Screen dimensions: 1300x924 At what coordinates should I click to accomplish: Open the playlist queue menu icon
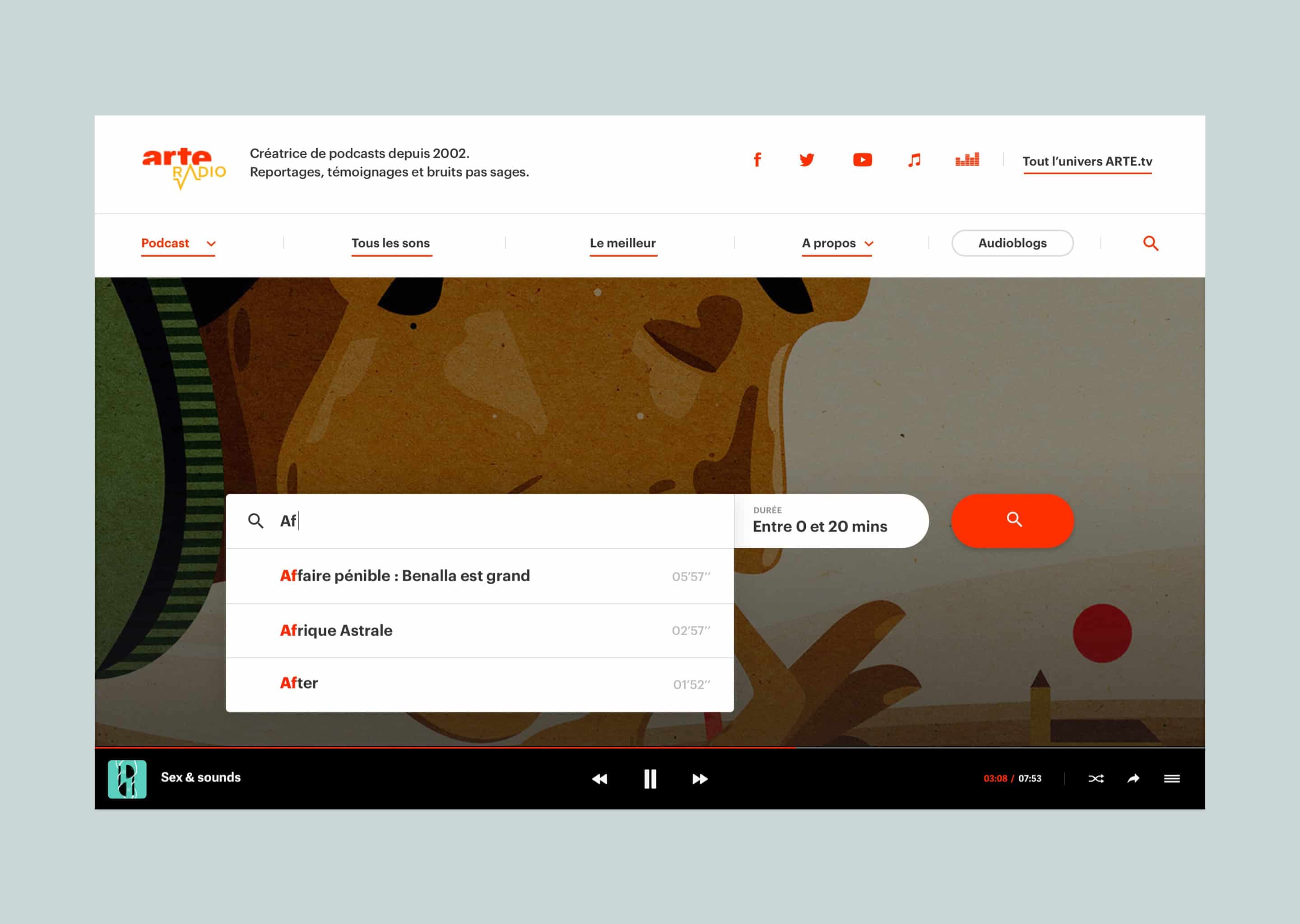coord(1171,778)
